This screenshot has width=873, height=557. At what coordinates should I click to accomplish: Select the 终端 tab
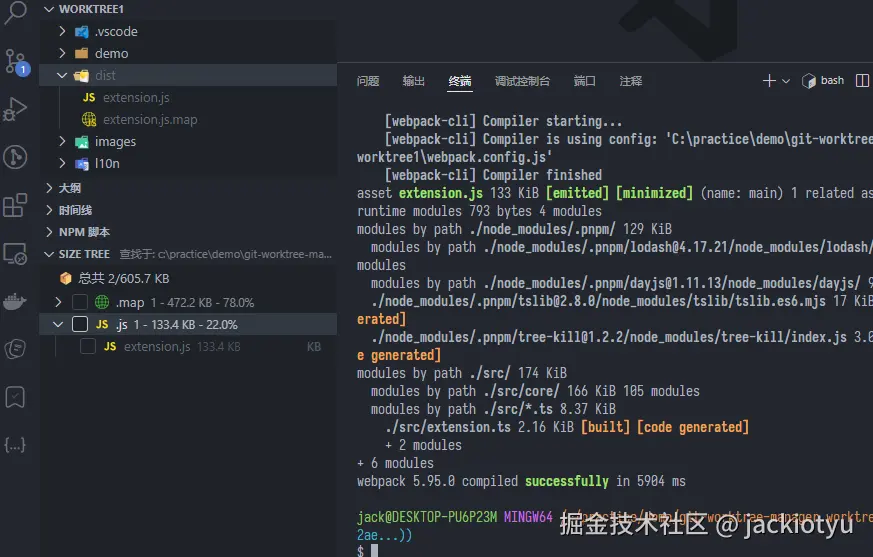tap(460, 81)
